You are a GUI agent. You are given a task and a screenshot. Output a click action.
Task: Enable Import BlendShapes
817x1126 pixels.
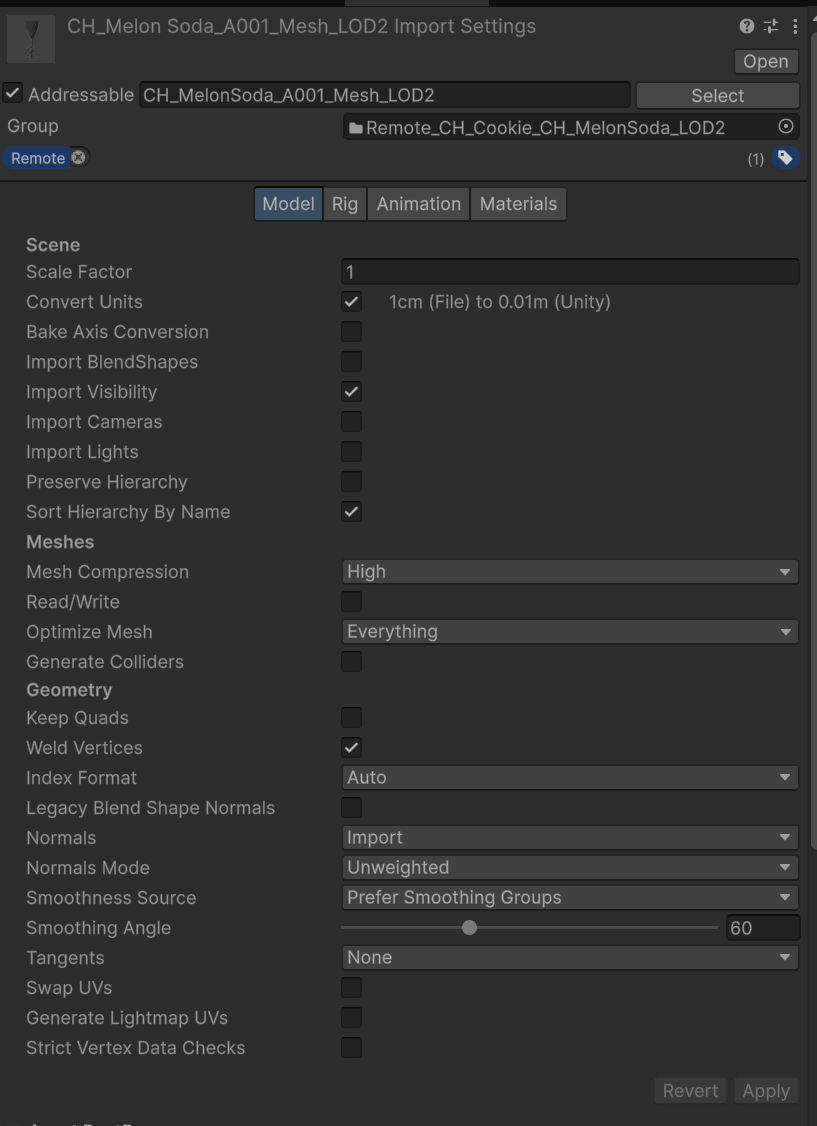pyautogui.click(x=351, y=362)
